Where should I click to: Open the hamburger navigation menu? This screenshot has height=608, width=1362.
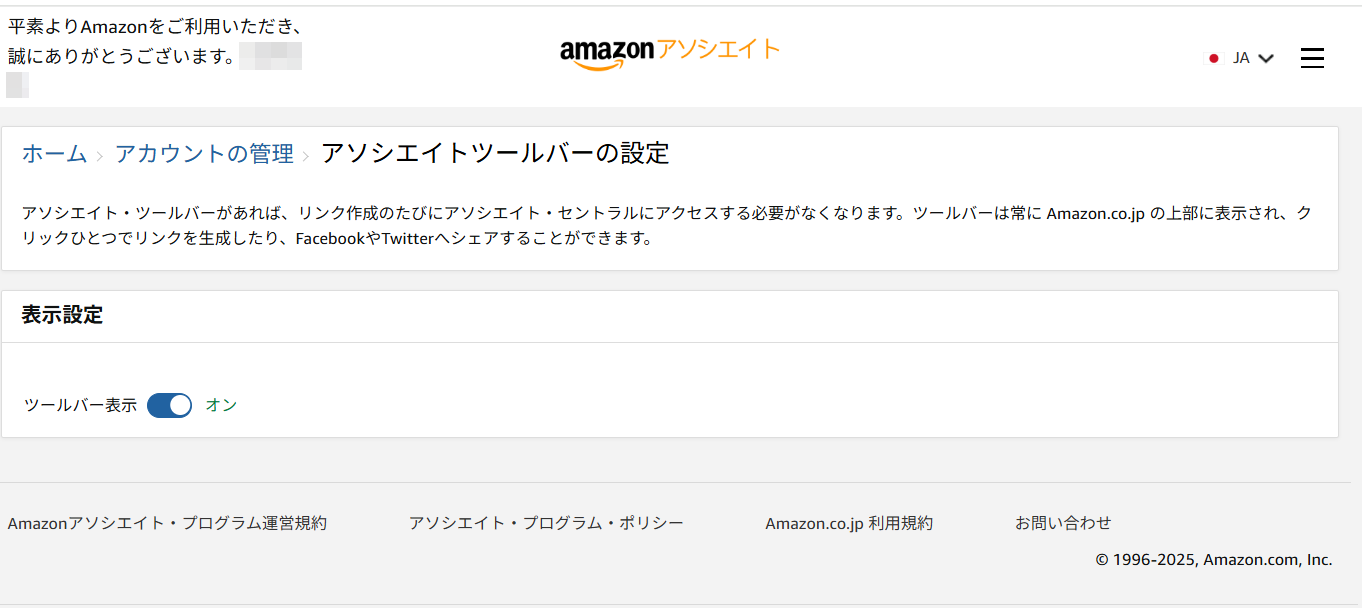[x=1312, y=58]
